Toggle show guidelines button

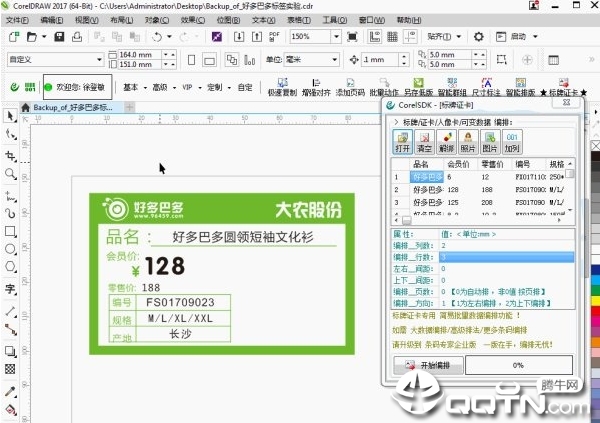pyautogui.click(x=410, y=37)
